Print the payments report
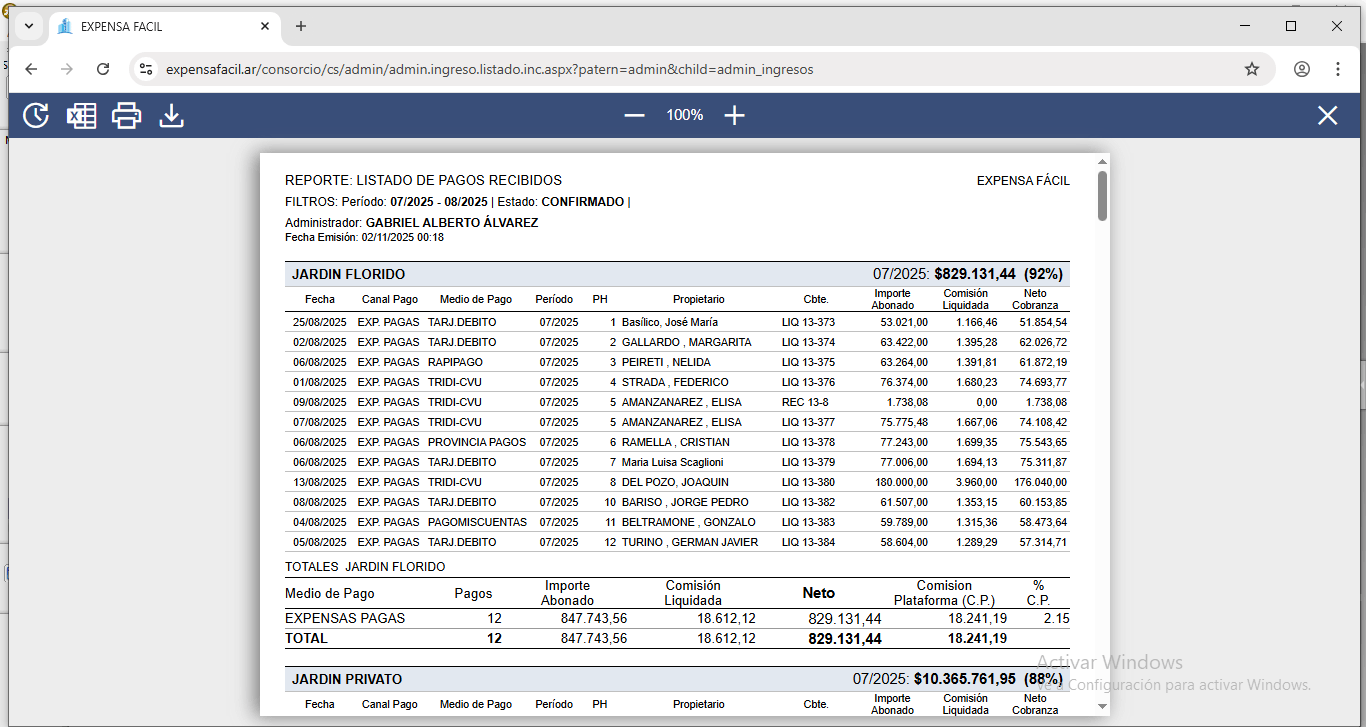Viewport: 1366px width, 727px height. tap(127, 116)
